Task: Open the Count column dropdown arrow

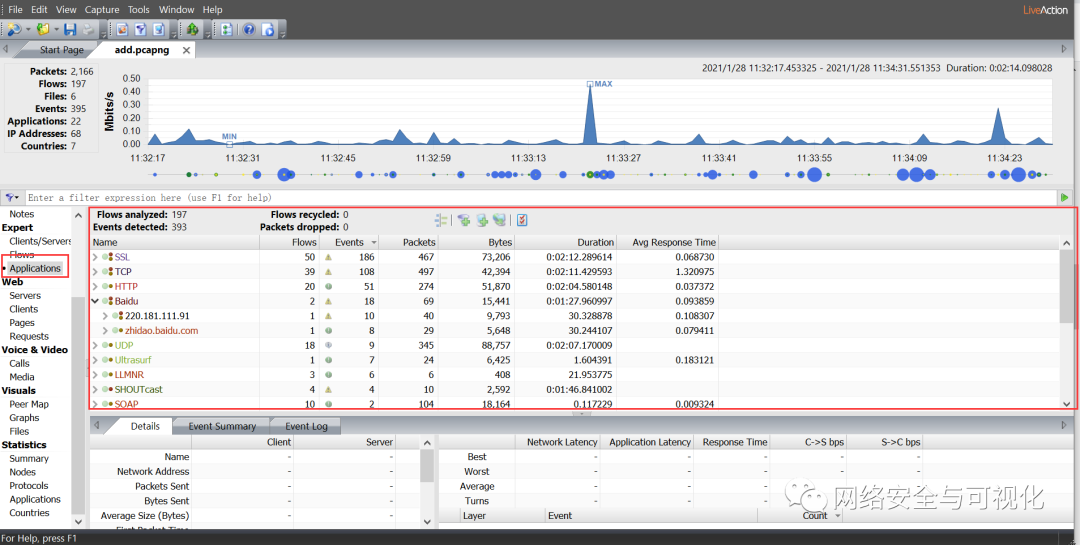Action: [x=838, y=516]
